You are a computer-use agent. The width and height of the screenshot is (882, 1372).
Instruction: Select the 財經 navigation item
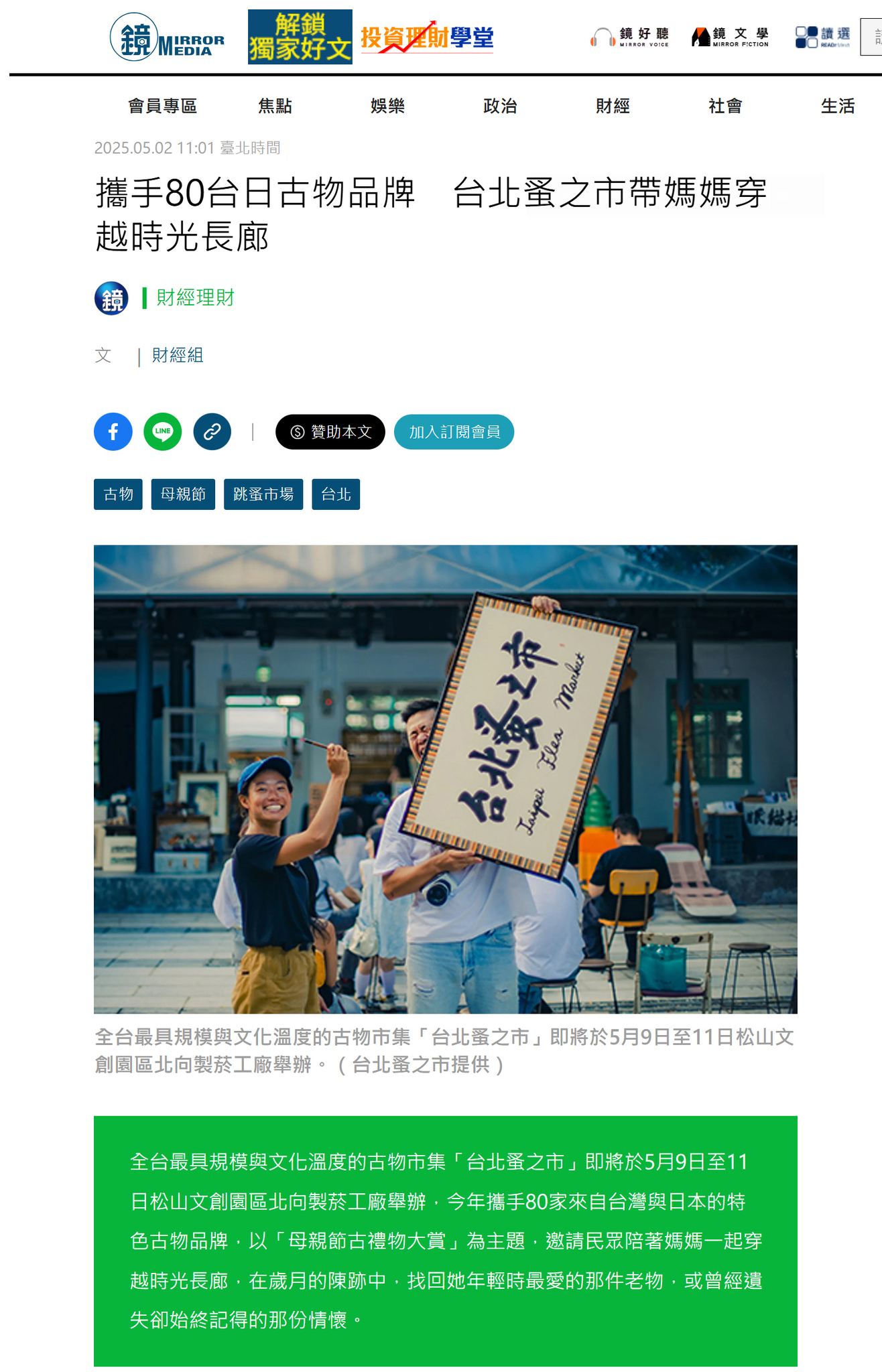click(613, 106)
